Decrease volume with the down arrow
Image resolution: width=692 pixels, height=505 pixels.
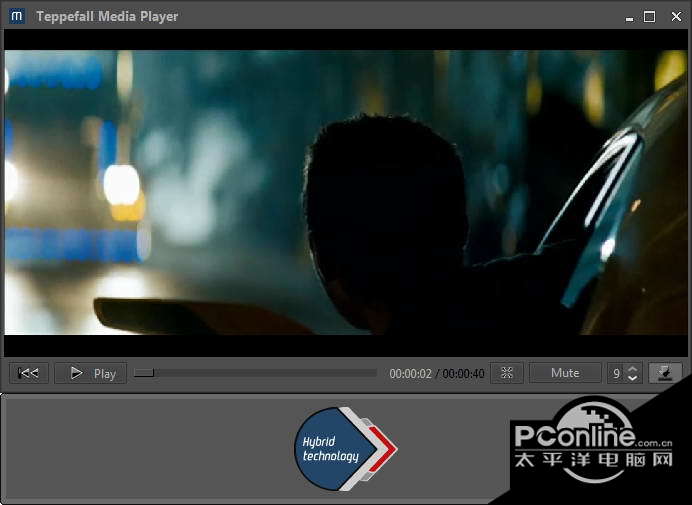point(632,379)
